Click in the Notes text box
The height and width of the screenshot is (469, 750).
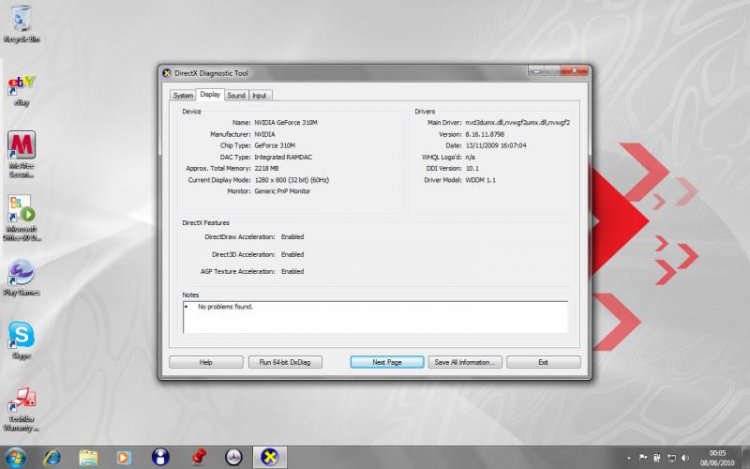(x=374, y=316)
